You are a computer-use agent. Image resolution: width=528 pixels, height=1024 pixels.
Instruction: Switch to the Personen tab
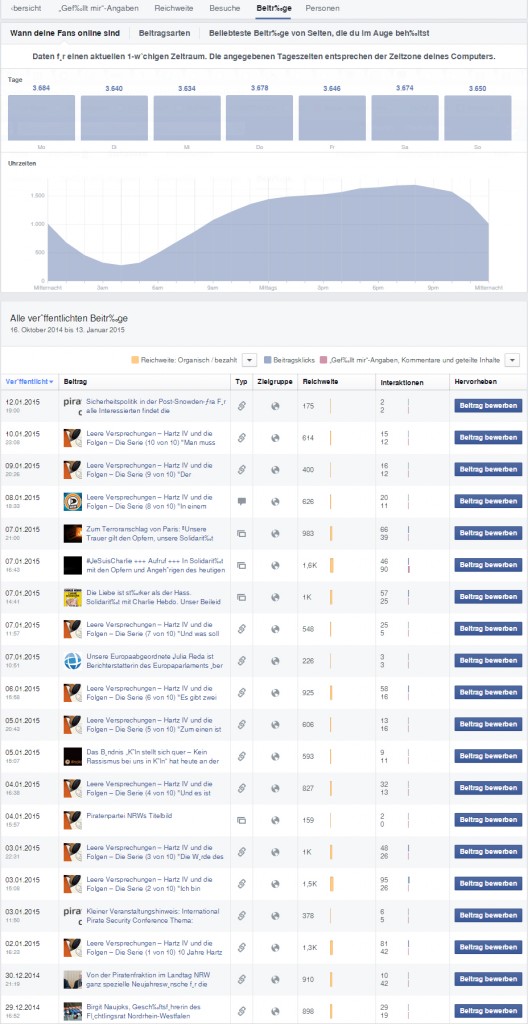pyautogui.click(x=322, y=9)
